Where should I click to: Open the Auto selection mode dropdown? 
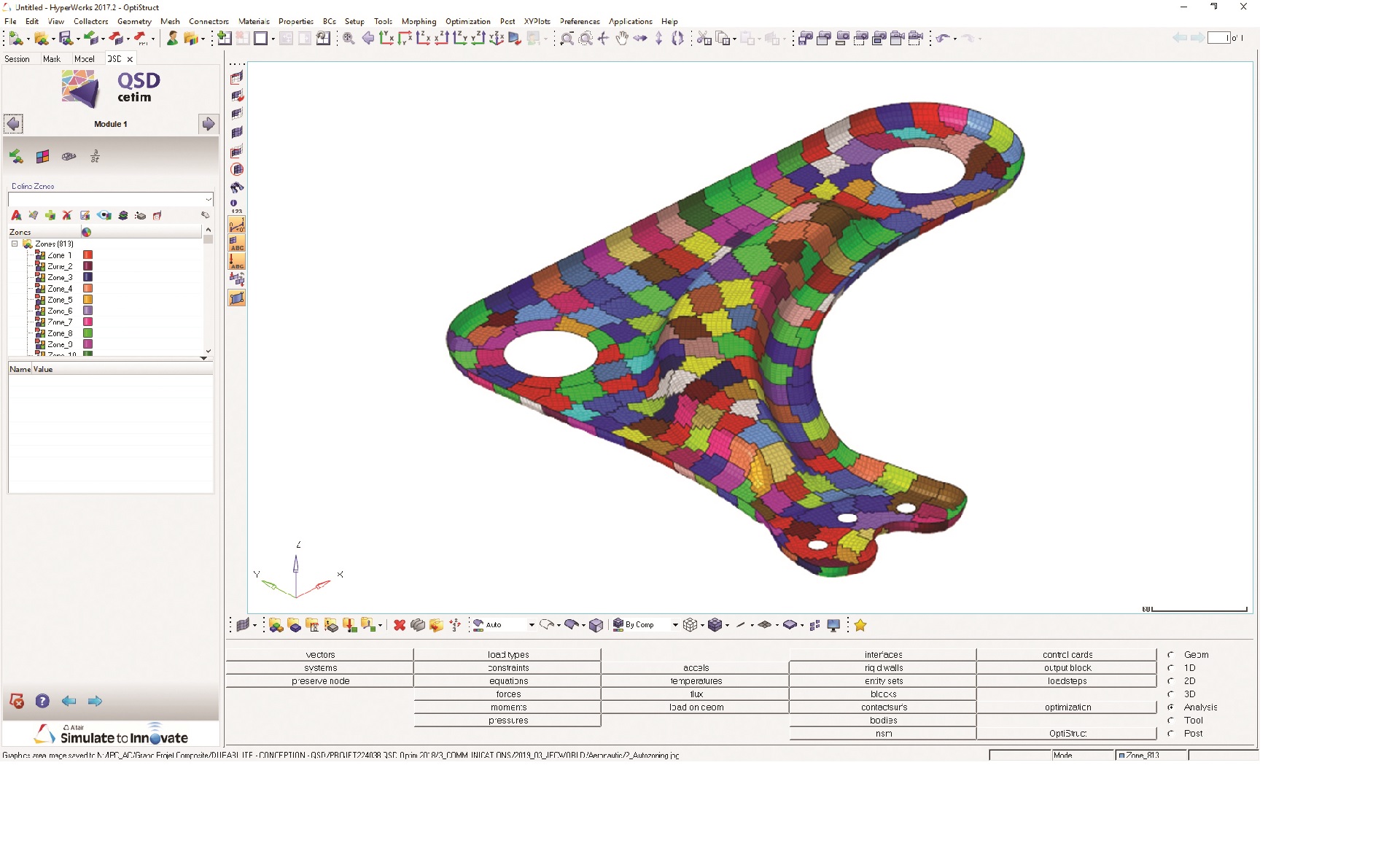click(x=532, y=625)
